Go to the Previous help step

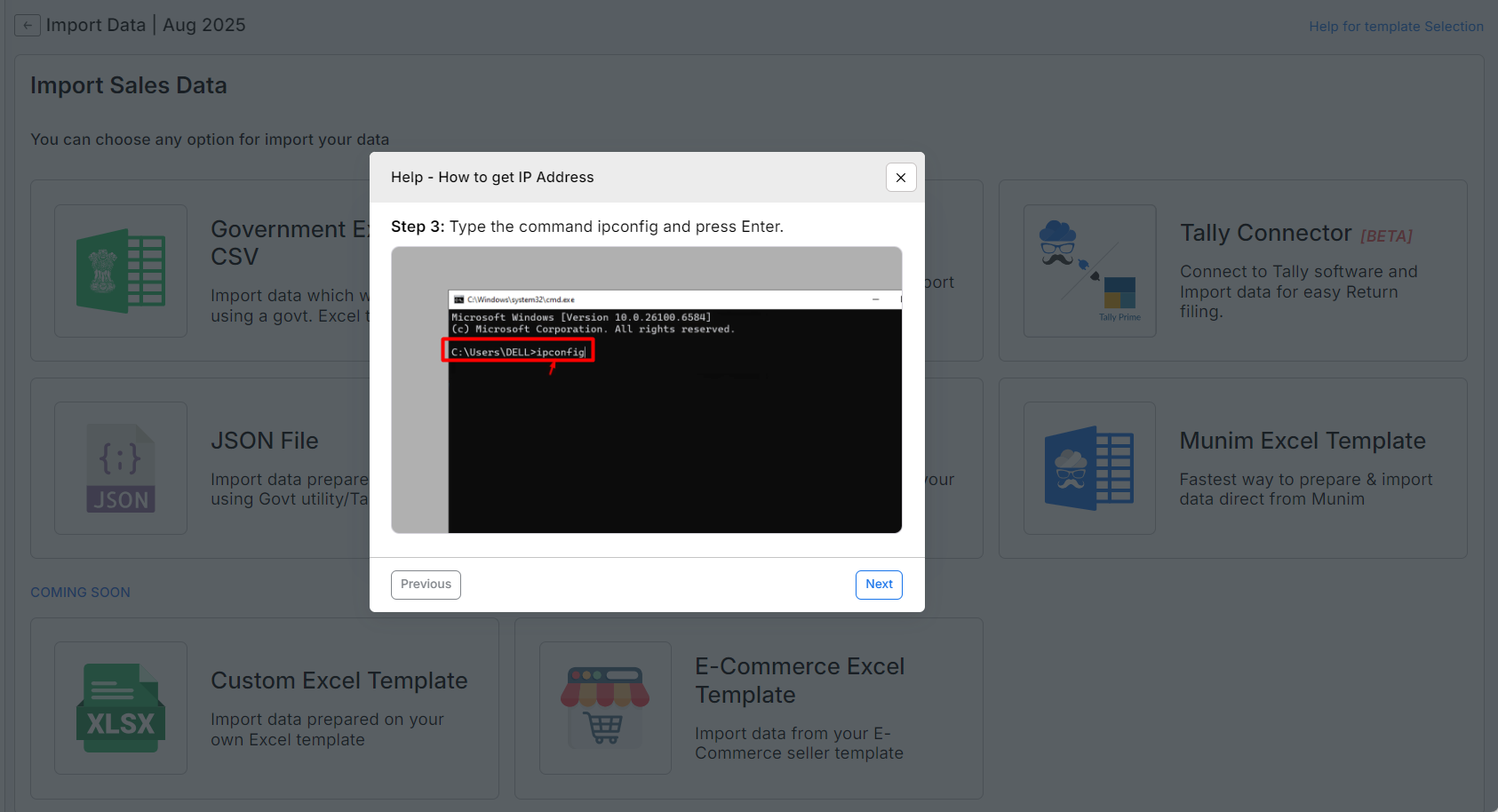click(x=426, y=585)
